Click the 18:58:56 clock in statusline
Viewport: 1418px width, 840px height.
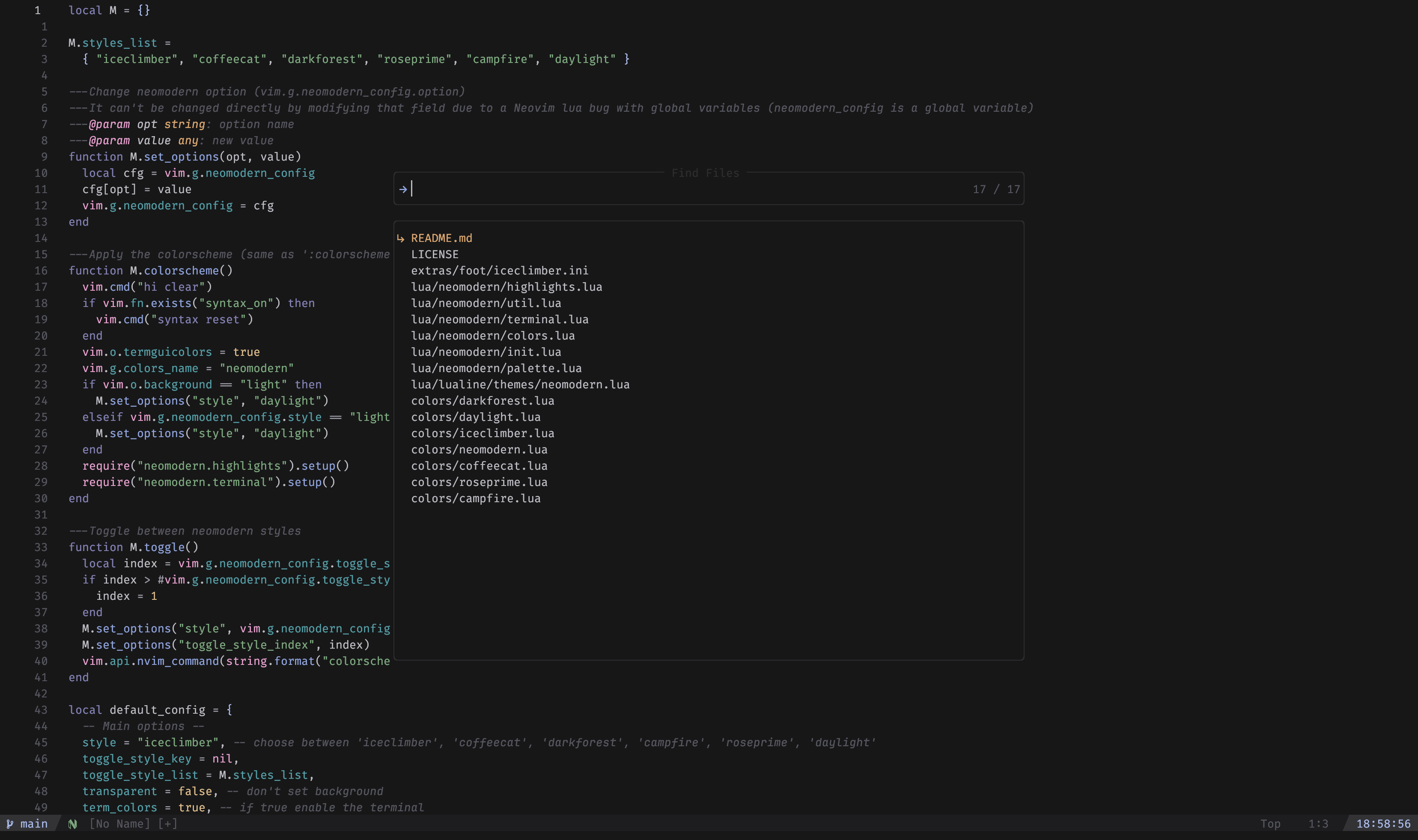1383,824
